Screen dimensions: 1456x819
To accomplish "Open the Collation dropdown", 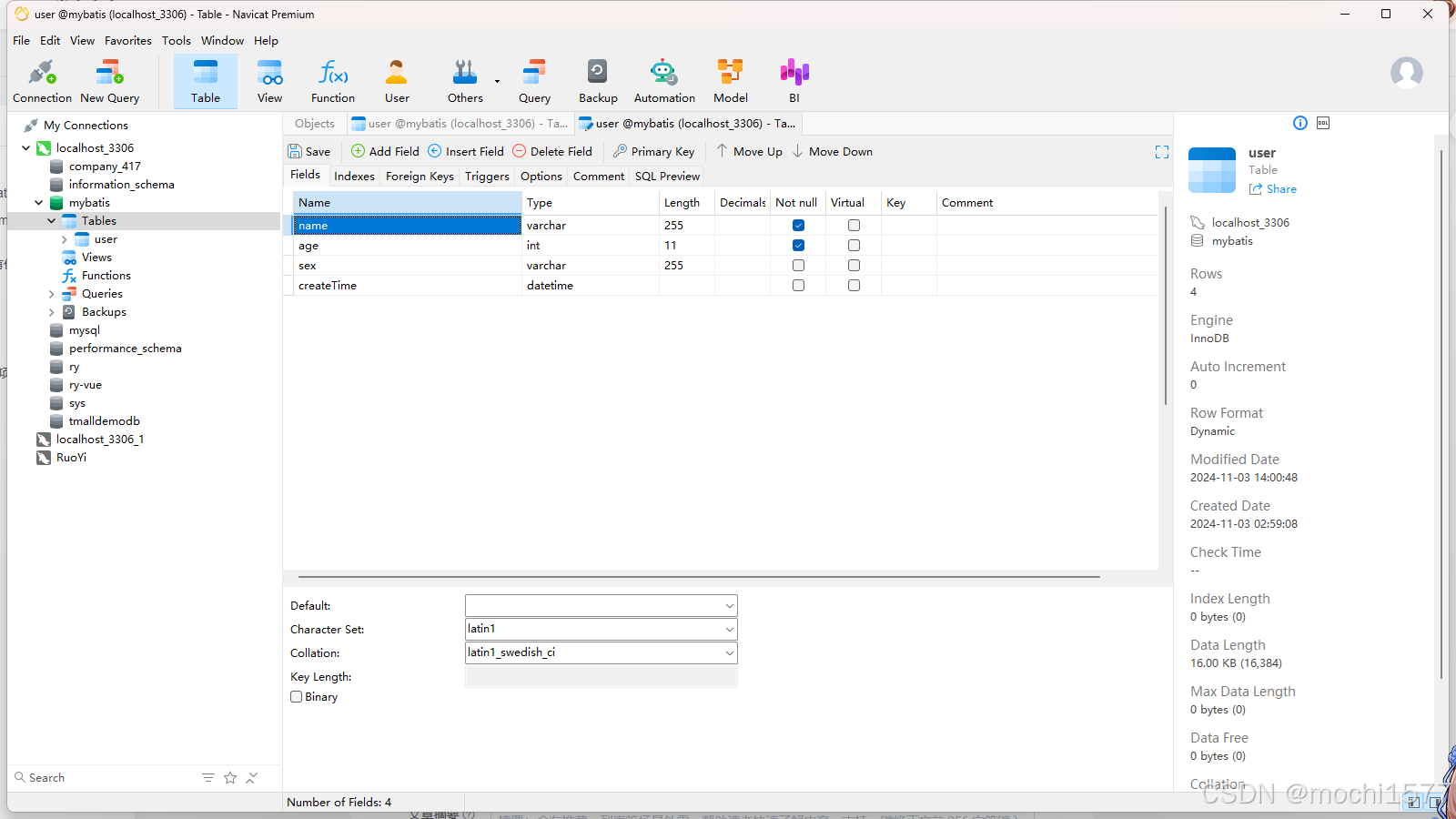I will pyautogui.click(x=728, y=652).
